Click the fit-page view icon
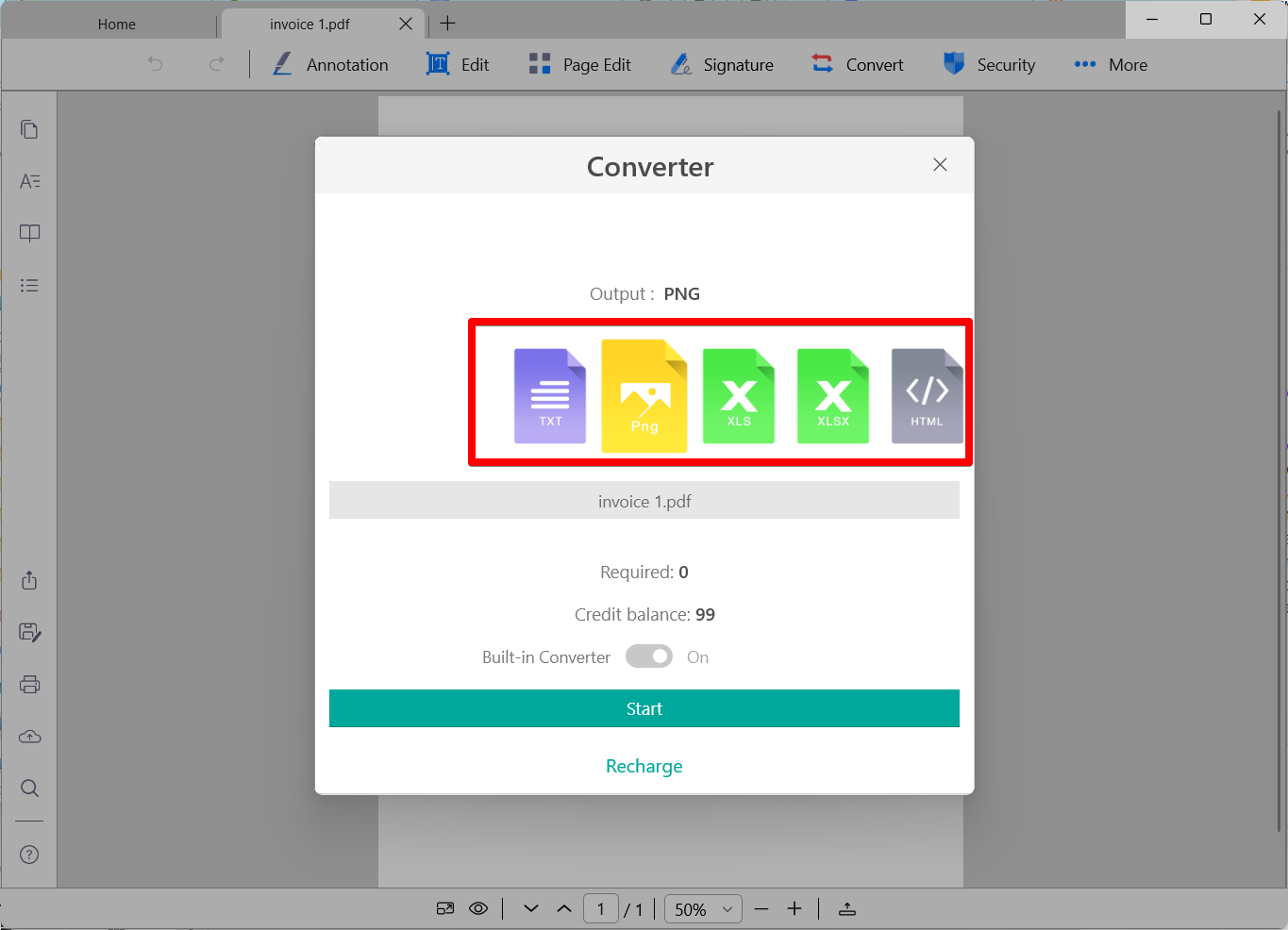1288x930 pixels. pyautogui.click(x=445, y=908)
